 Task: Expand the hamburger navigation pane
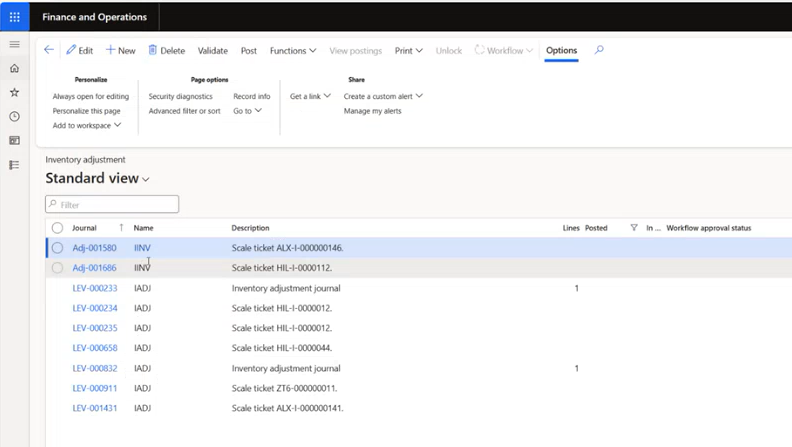14,45
